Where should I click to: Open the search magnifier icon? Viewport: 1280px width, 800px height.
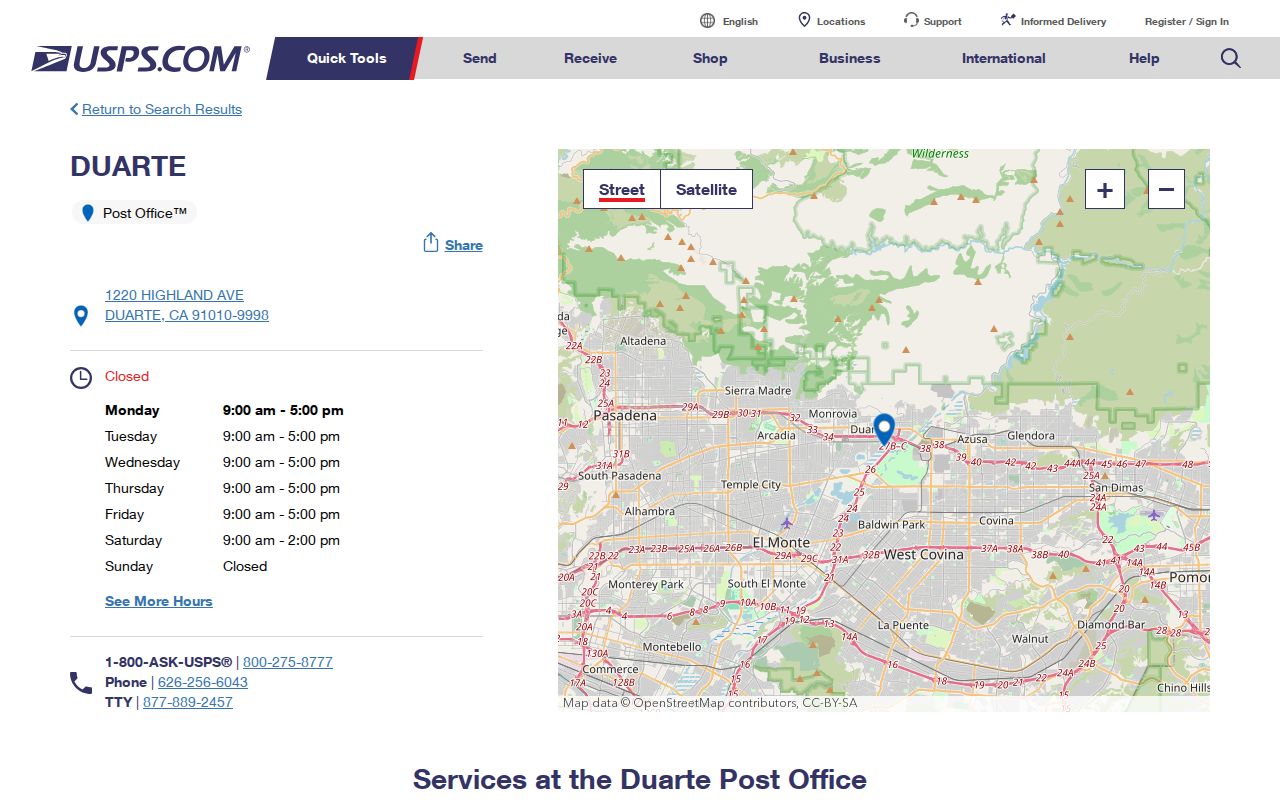(1231, 58)
